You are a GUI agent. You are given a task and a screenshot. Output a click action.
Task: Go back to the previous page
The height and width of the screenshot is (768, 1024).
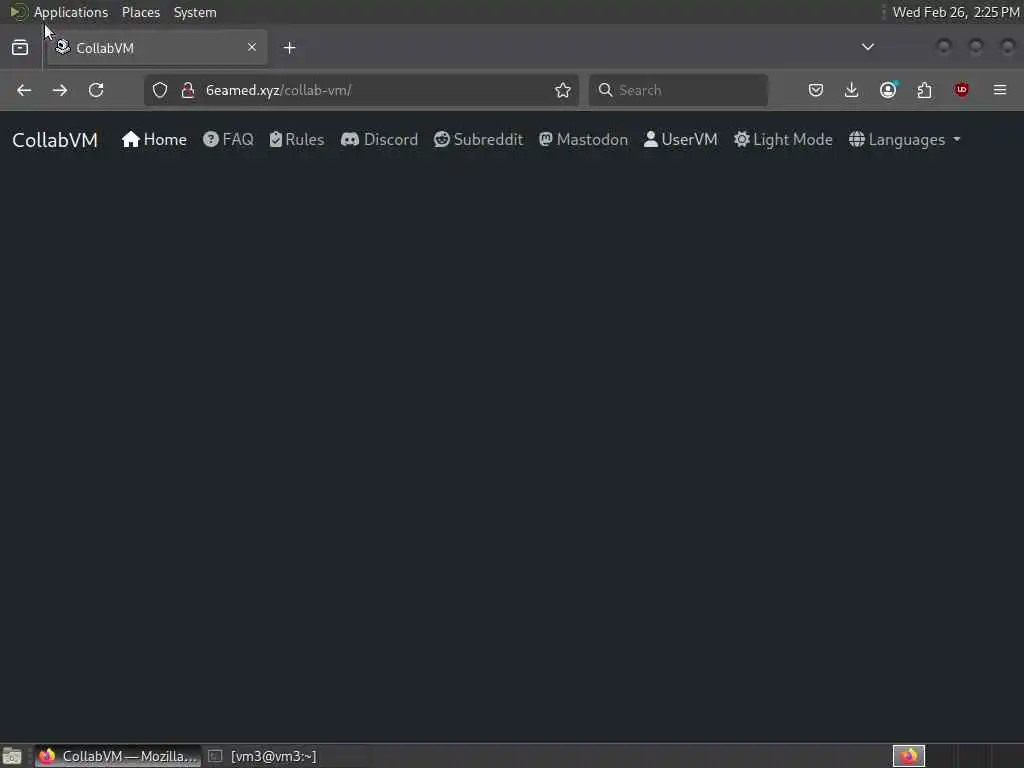click(x=24, y=90)
